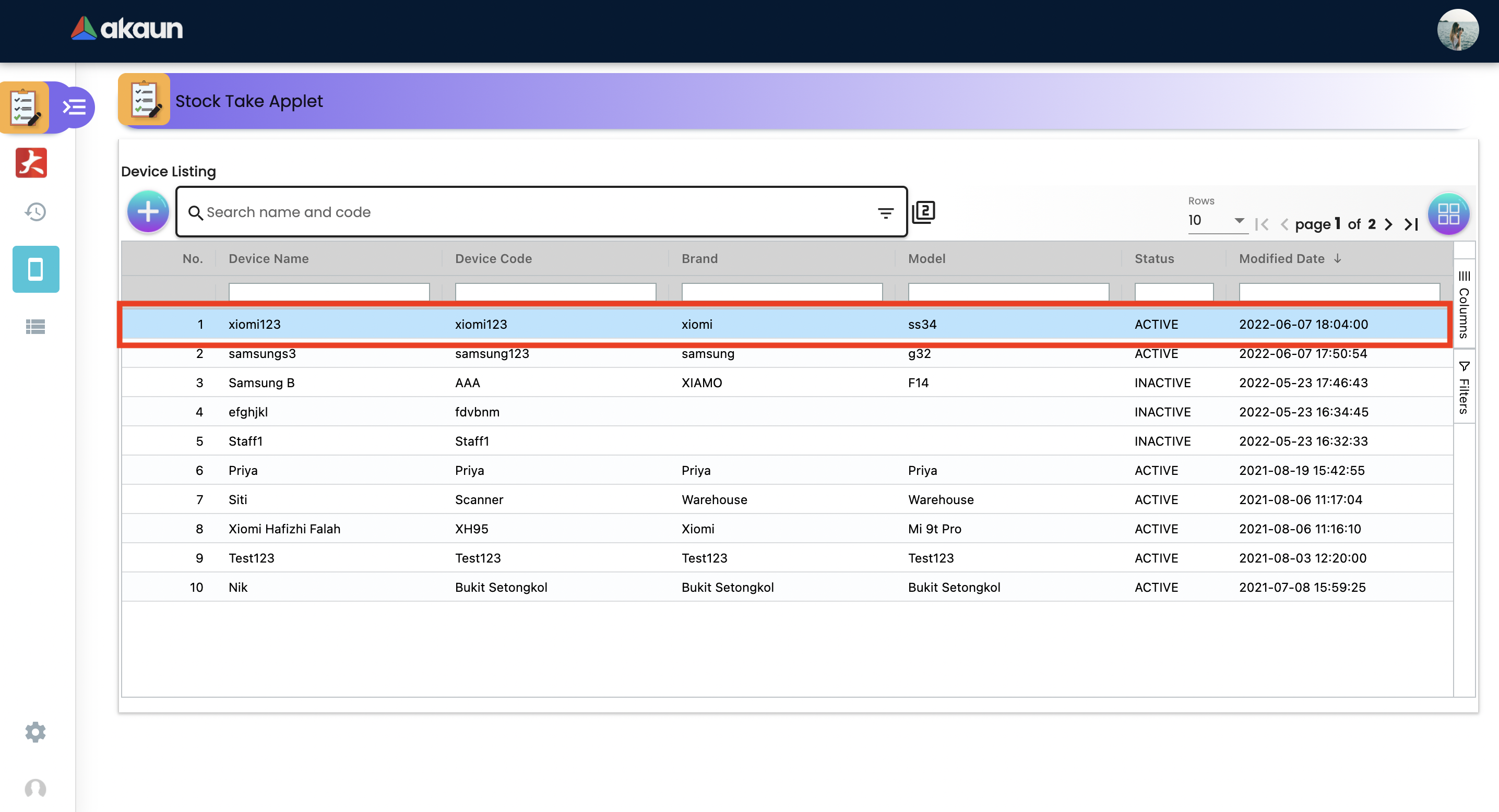
Task: Click the multi-select copy icon beside search
Action: [x=923, y=212]
